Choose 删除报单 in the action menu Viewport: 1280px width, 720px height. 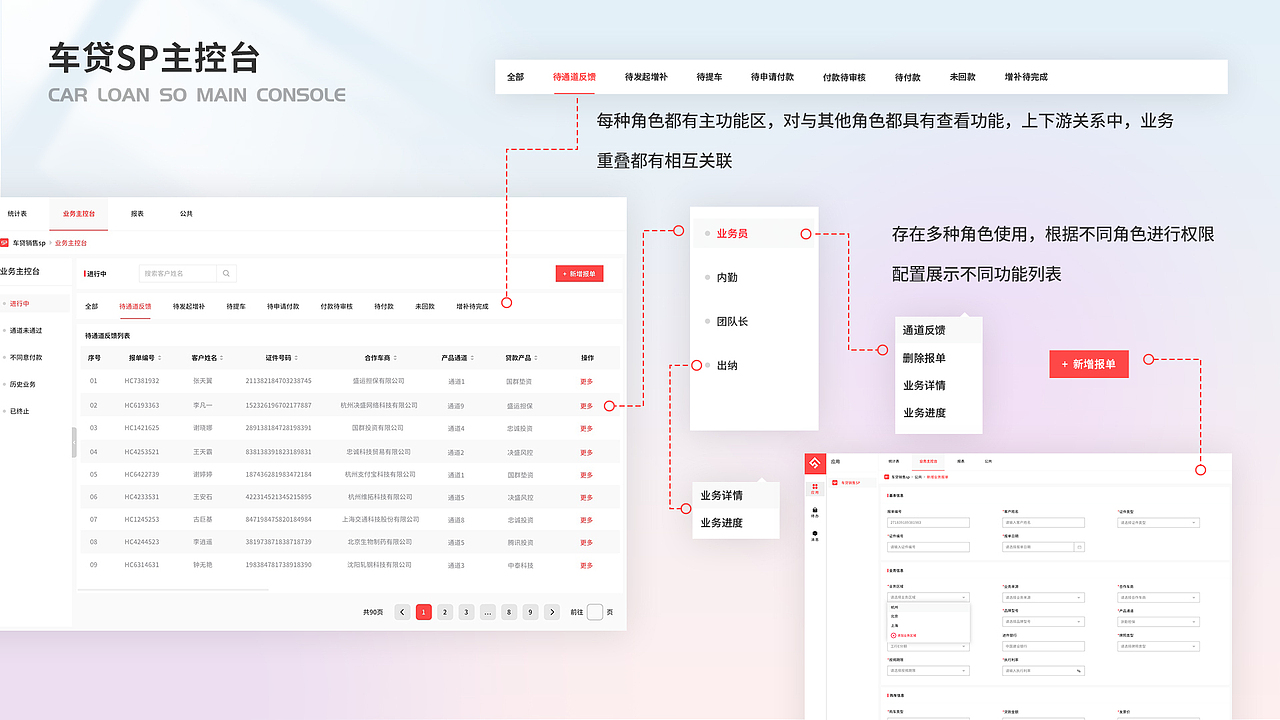click(924, 358)
